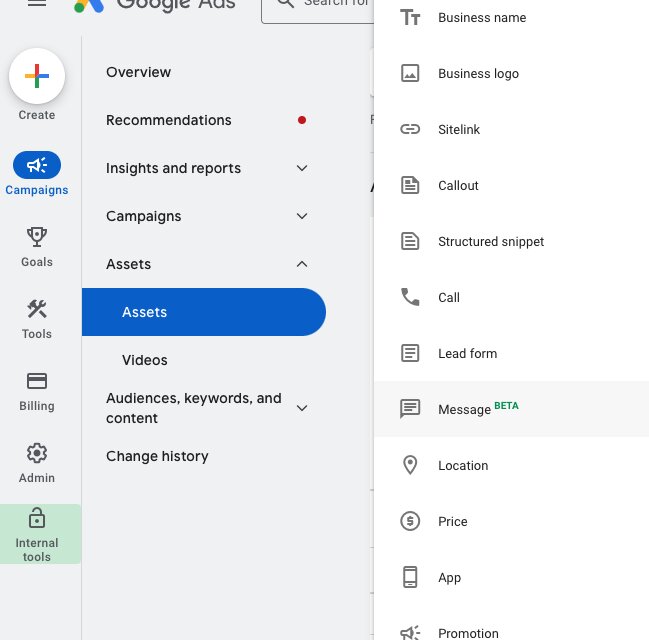
Task: Go to Overview
Action: 138,72
